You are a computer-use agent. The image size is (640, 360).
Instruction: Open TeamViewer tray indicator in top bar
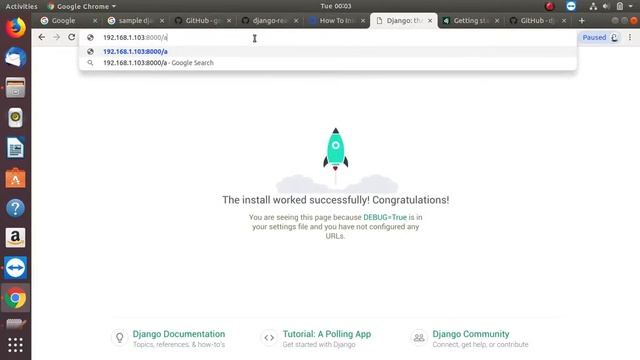tap(571, 6)
